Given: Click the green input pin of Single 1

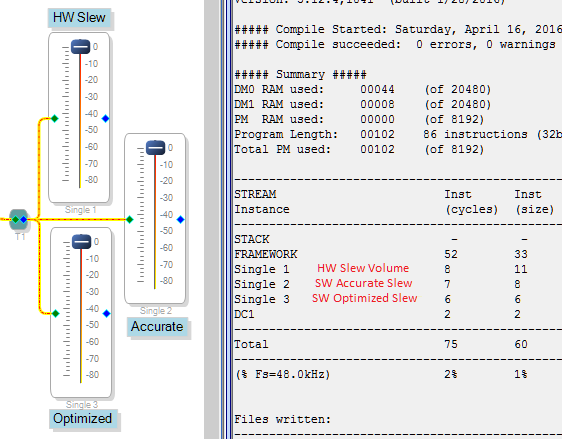Looking at the screenshot, I should click(x=54, y=118).
